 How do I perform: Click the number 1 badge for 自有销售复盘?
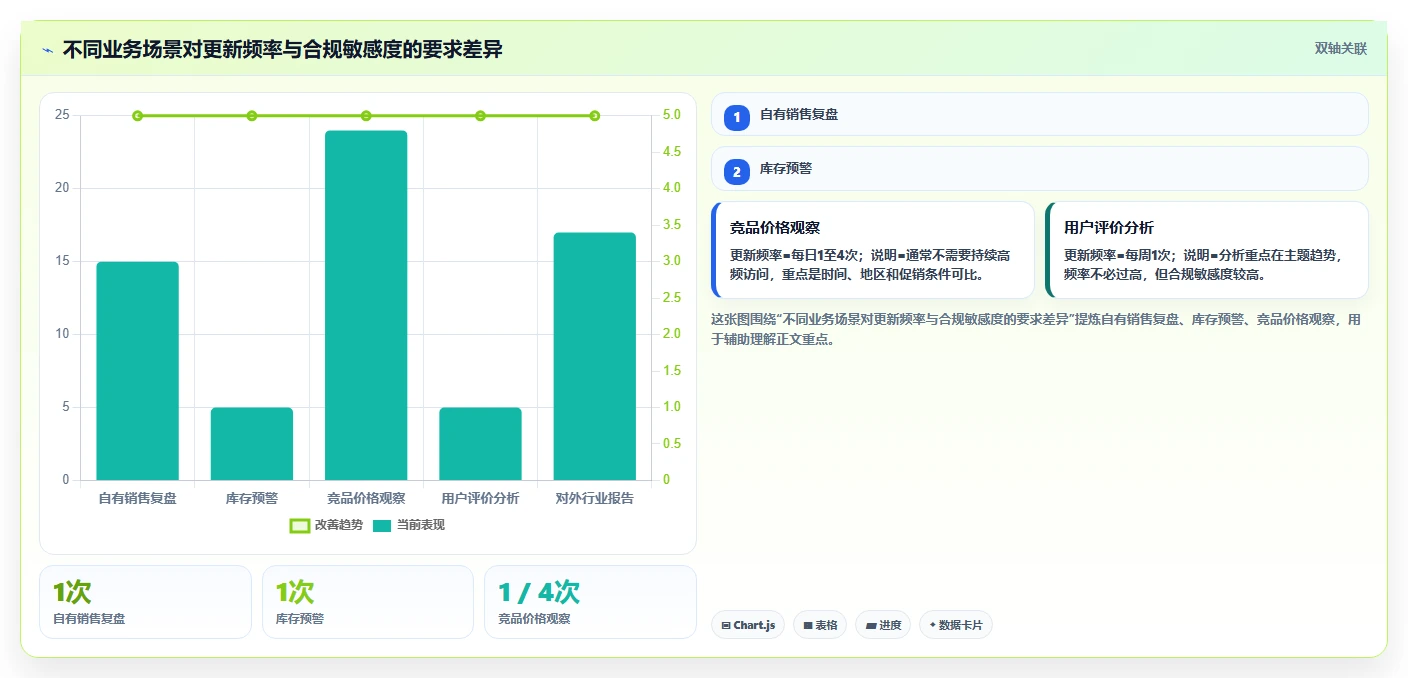[737, 118]
